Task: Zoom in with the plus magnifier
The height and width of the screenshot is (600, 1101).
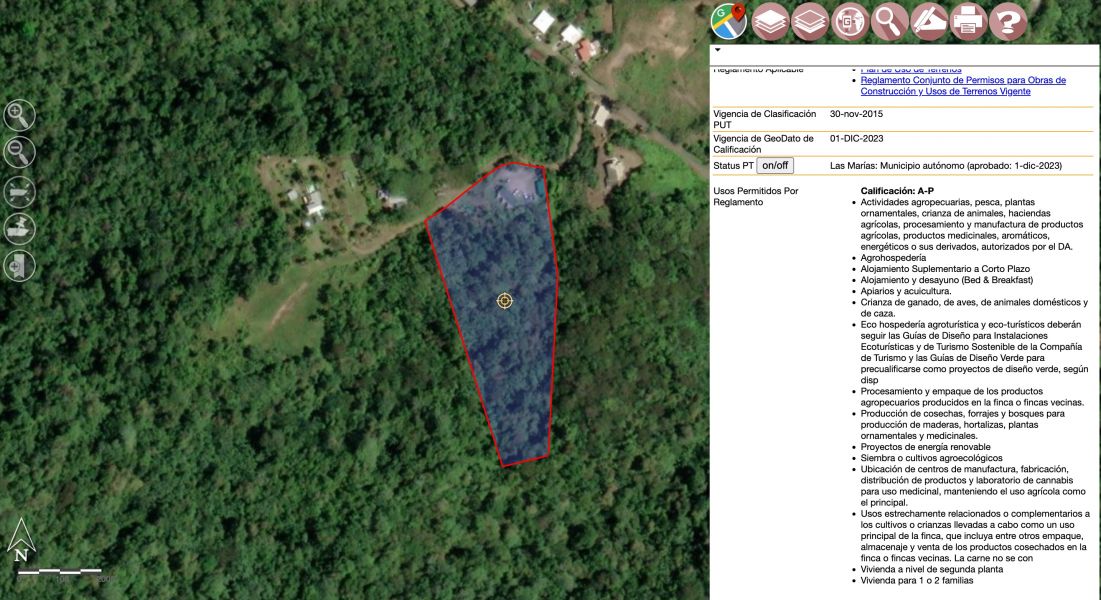Action: pos(19,115)
